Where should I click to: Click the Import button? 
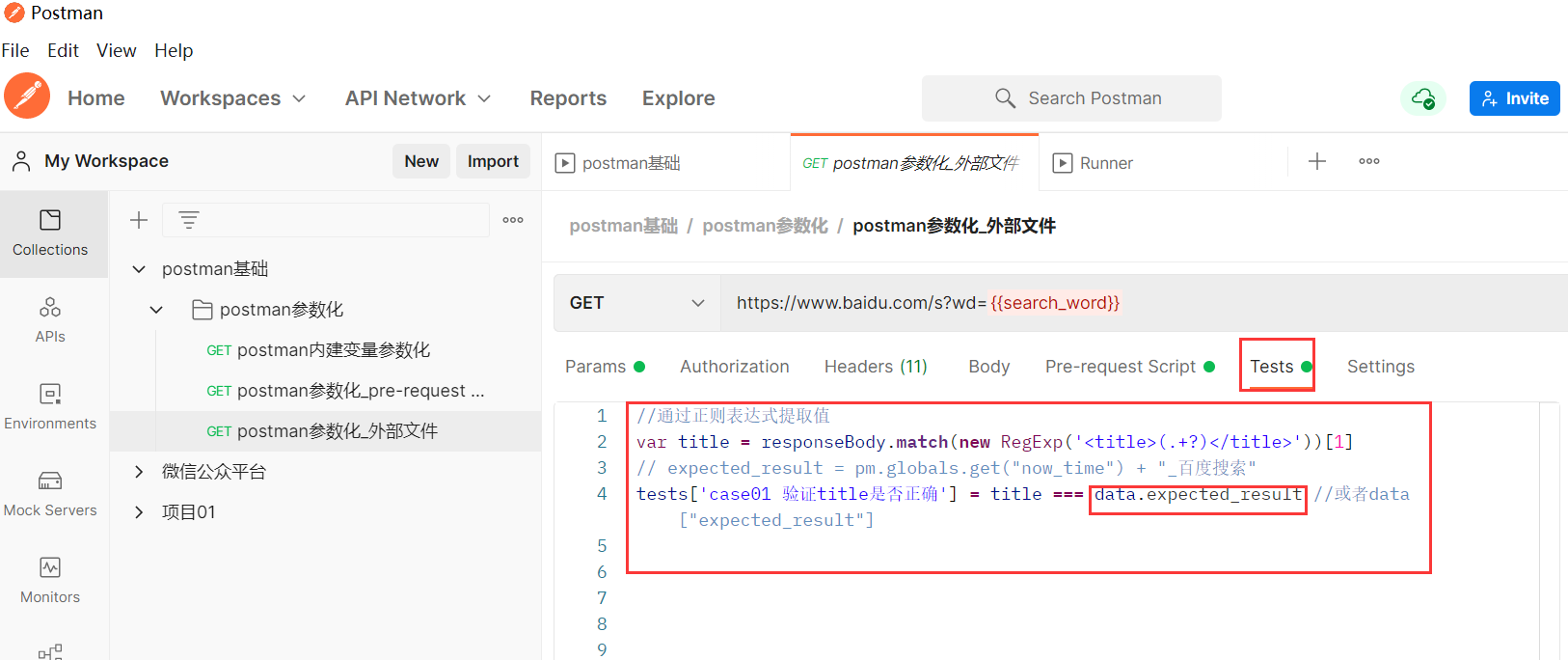click(493, 161)
